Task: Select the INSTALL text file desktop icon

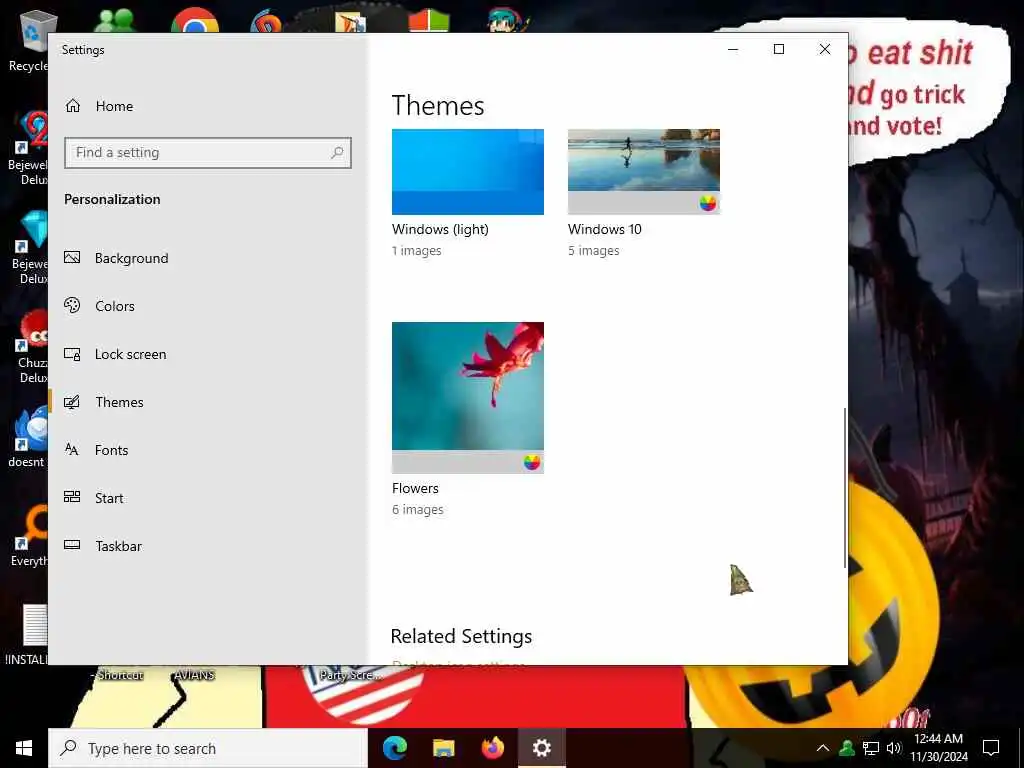Action: pos(27,635)
